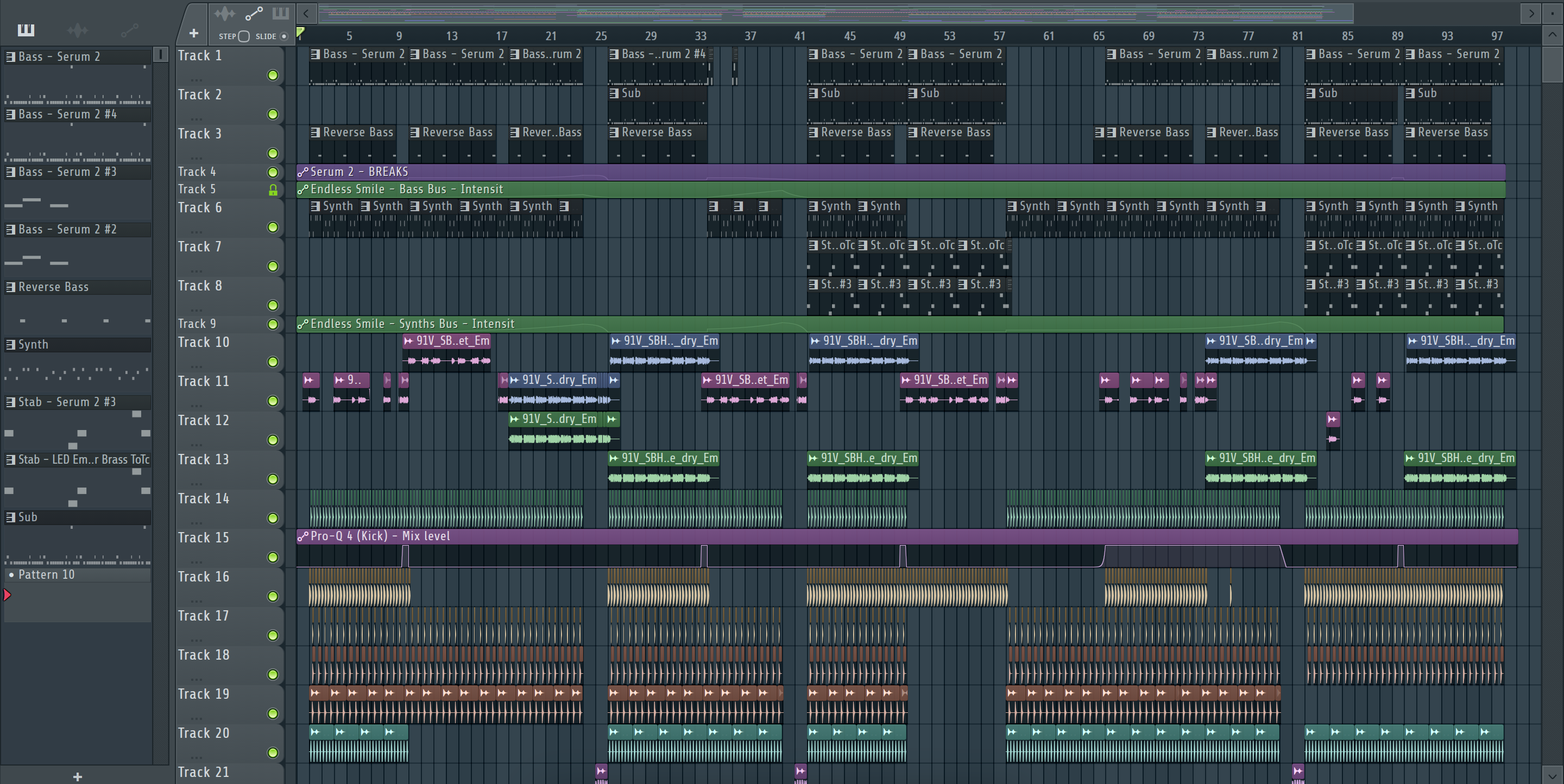
Task: Switch playlist to pattern view icon
Action: [x=281, y=12]
